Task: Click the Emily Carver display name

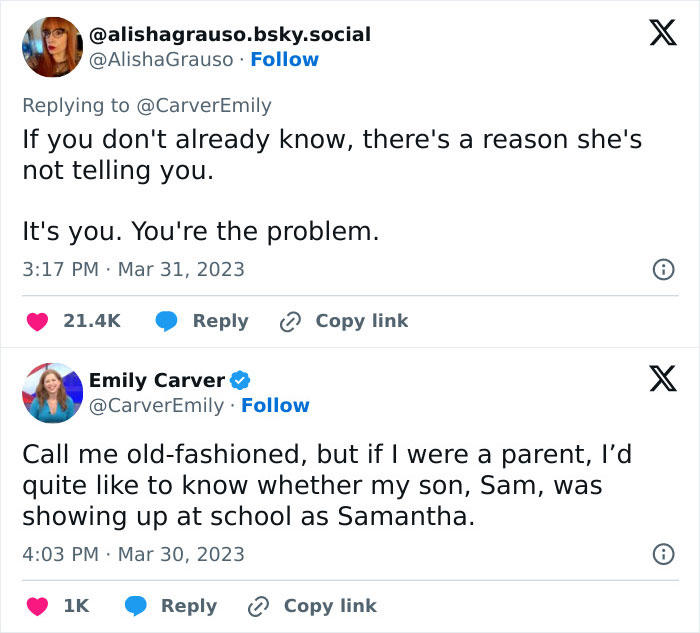Action: (x=157, y=380)
